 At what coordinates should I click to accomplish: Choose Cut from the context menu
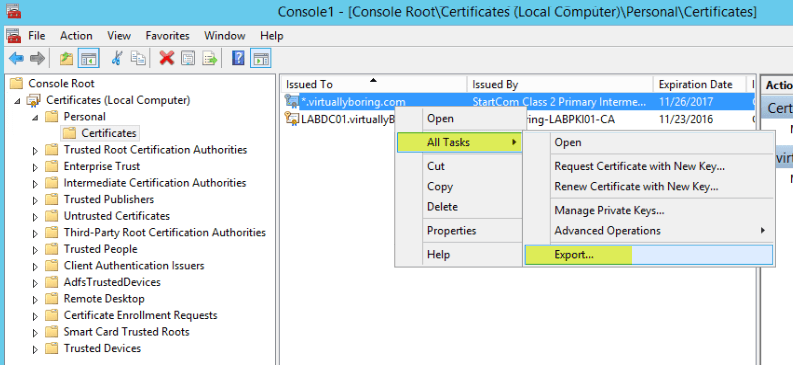pos(458,166)
